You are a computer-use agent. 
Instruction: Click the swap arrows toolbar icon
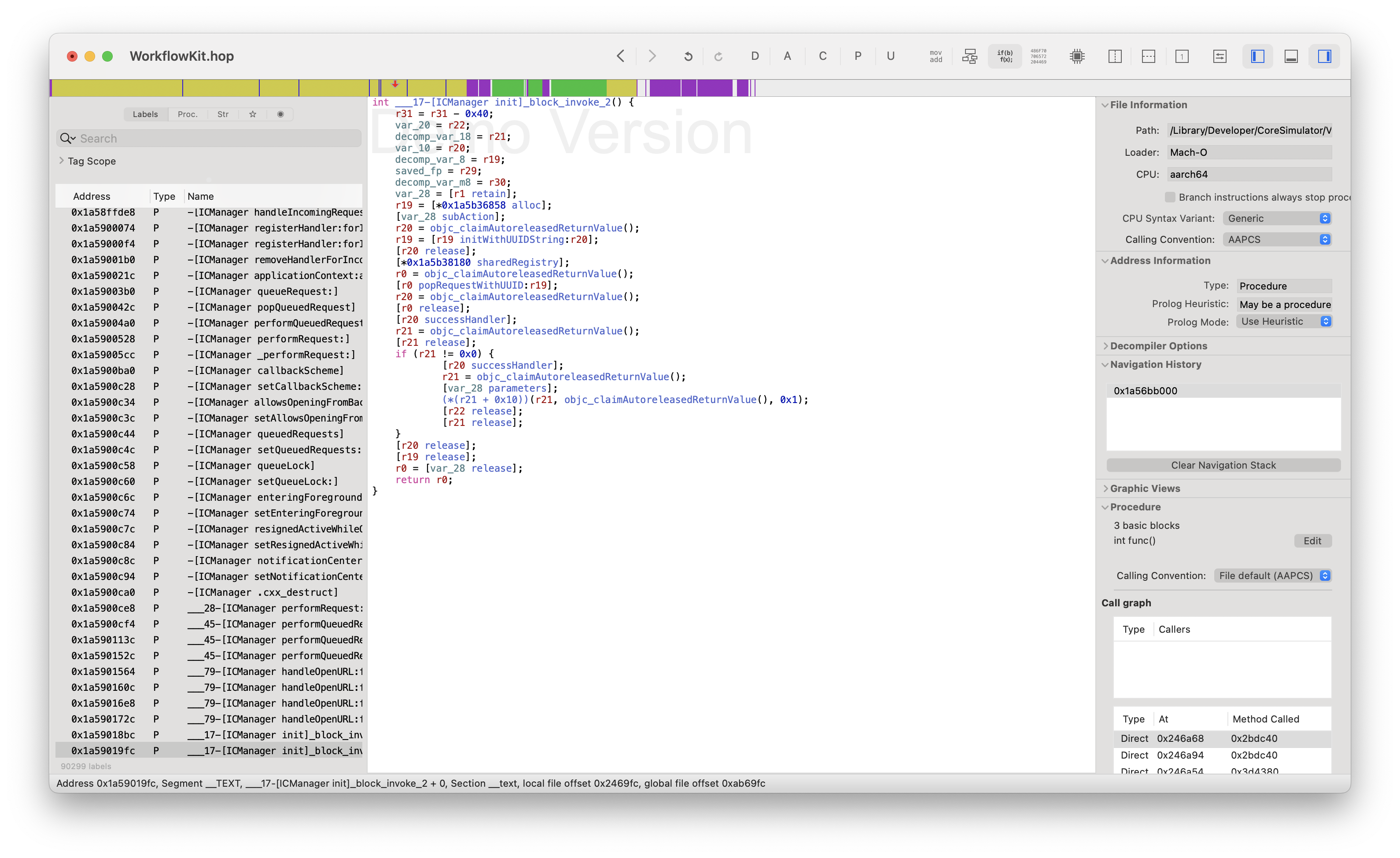pos(1219,55)
